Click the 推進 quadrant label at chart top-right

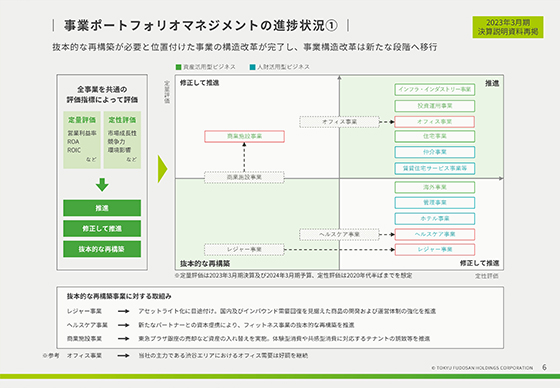(x=492, y=83)
